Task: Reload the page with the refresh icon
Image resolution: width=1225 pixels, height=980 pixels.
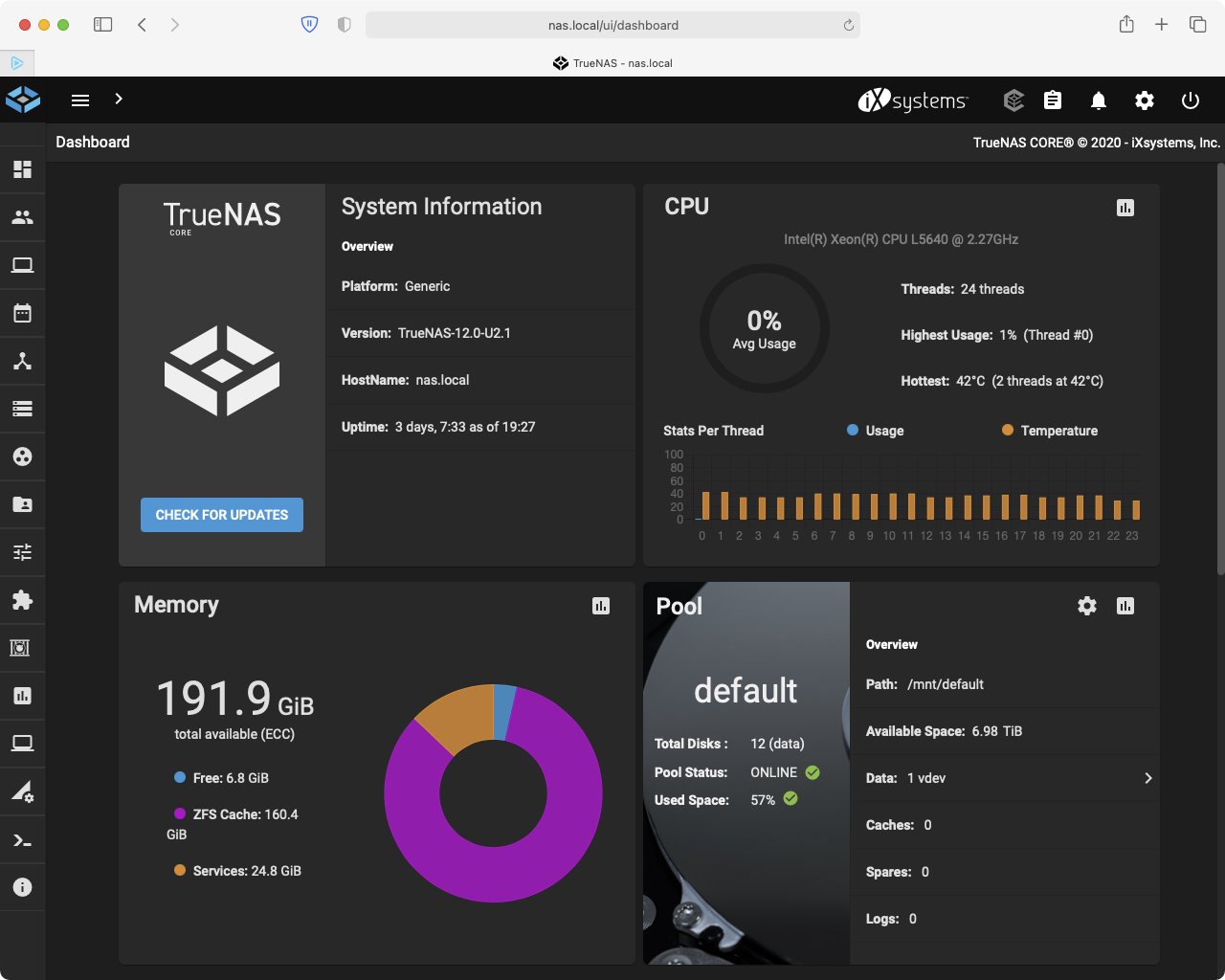Action: tap(848, 25)
